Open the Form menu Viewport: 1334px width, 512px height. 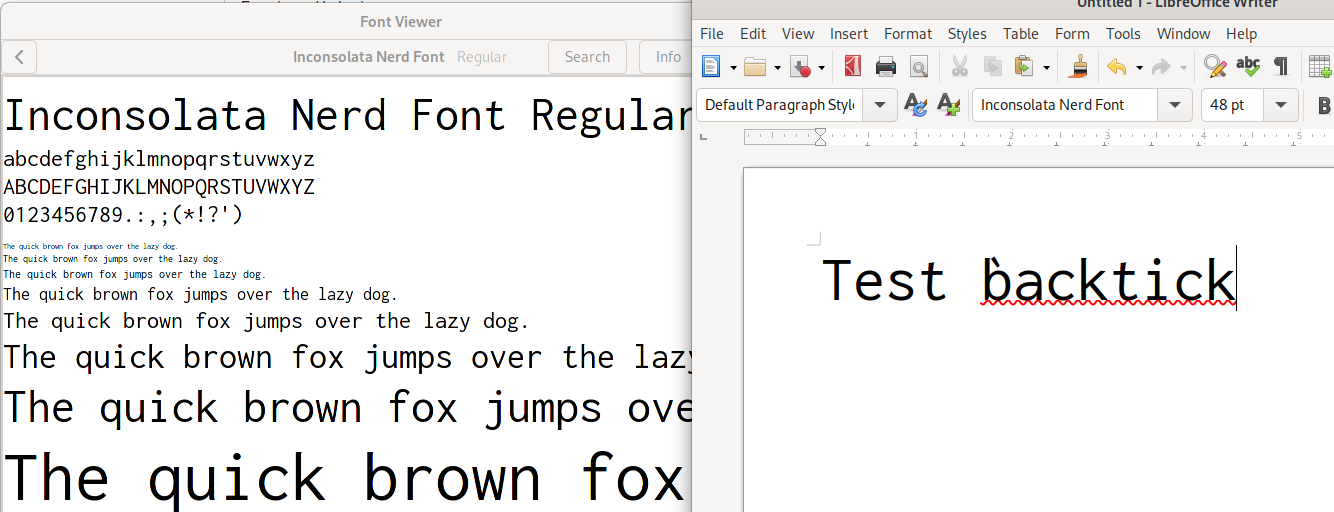click(1072, 34)
